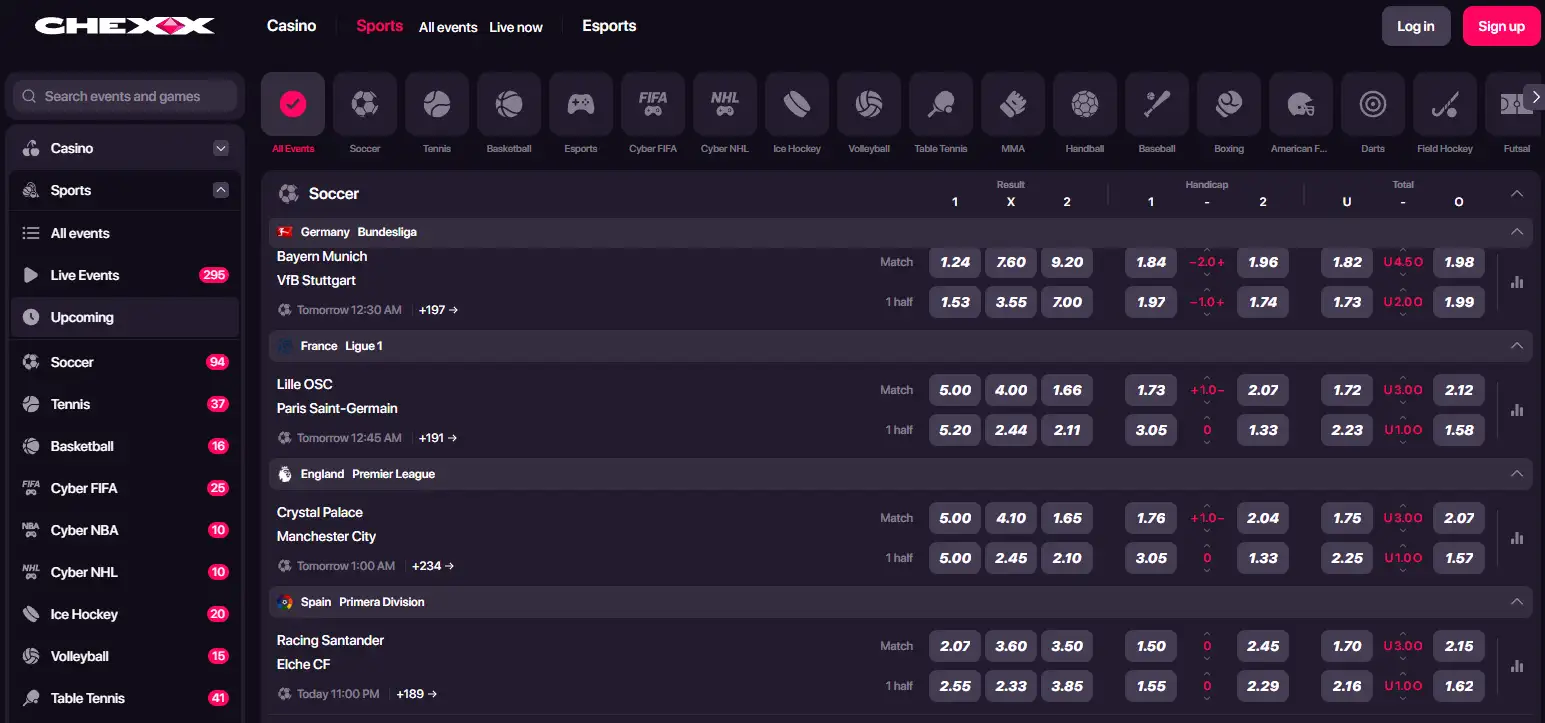1545x723 pixels.
Task: Open statistics icon for Bayern Munich match
Action: coord(1517,282)
